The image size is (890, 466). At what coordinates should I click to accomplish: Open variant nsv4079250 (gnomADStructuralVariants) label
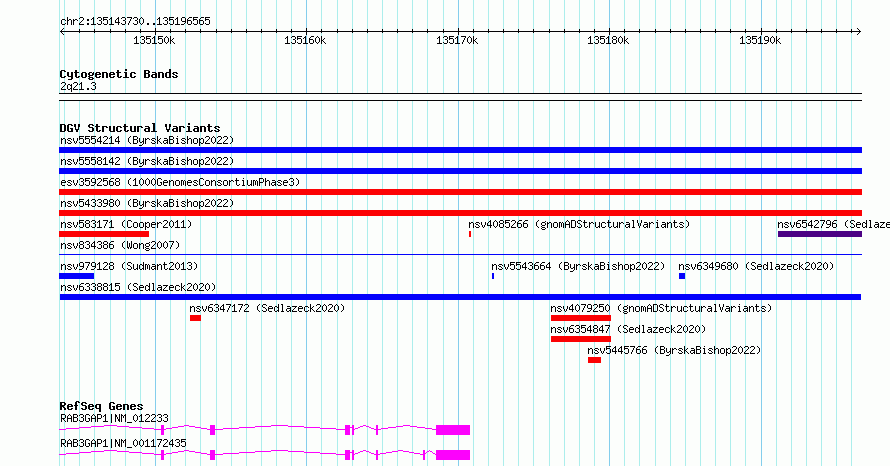click(x=661, y=308)
